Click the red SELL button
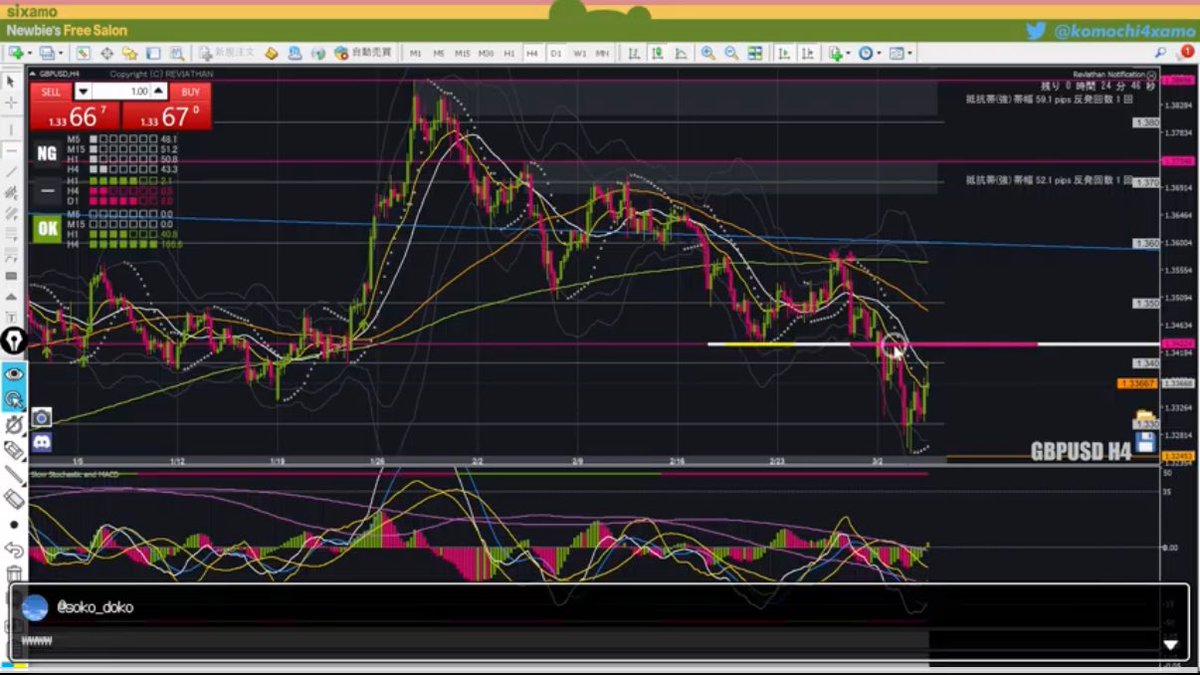 click(x=50, y=91)
